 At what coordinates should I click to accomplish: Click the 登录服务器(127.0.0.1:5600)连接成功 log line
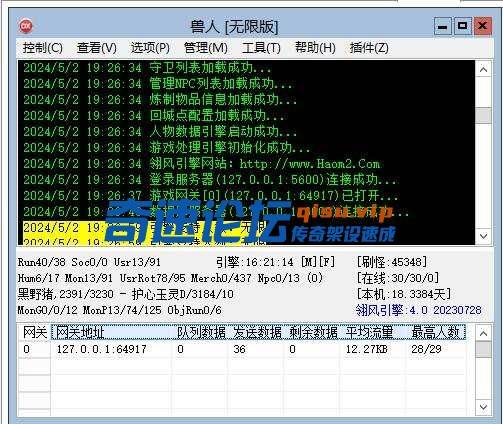210,180
